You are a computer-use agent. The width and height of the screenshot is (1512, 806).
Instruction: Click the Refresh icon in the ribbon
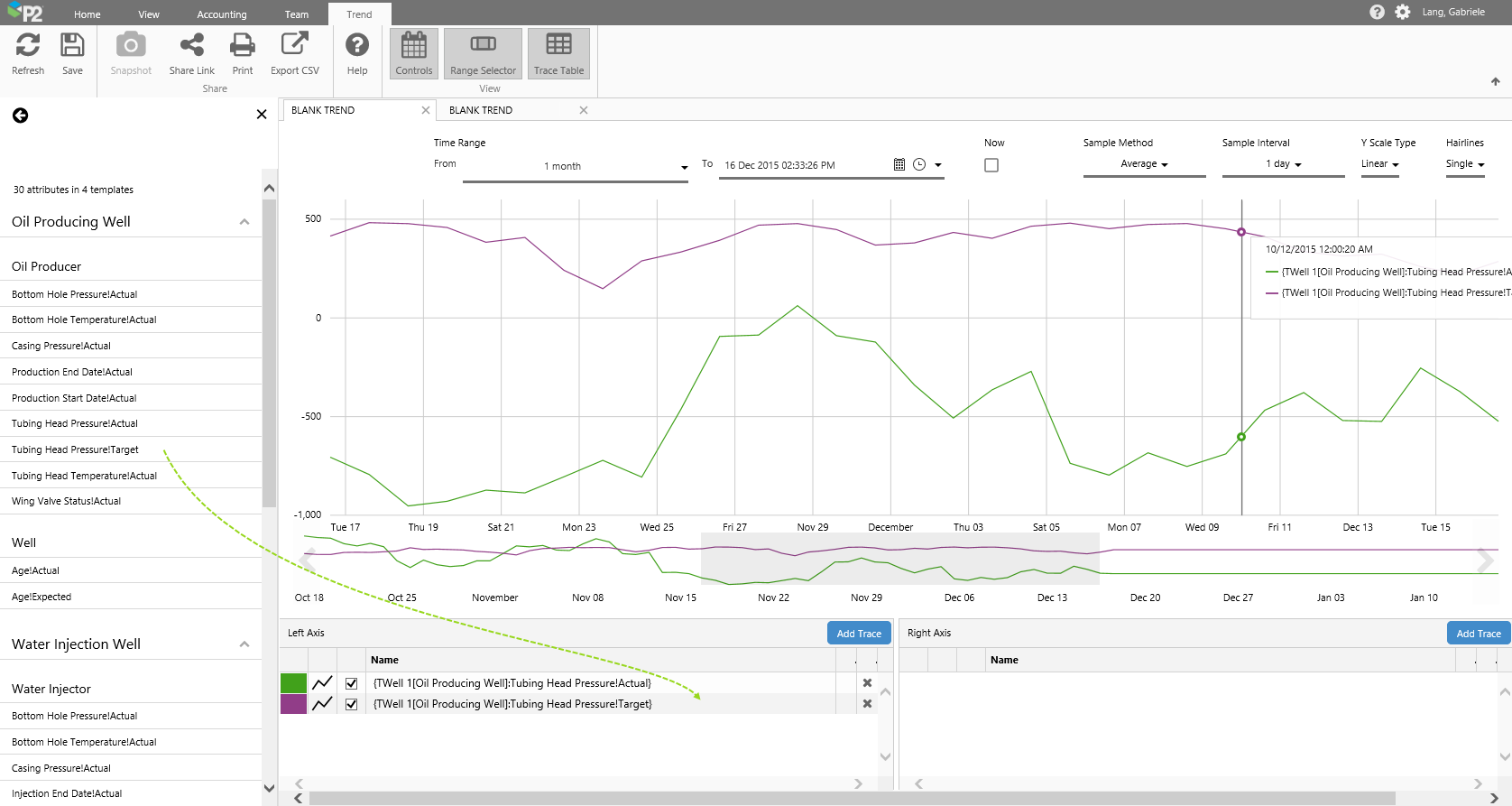(28, 45)
